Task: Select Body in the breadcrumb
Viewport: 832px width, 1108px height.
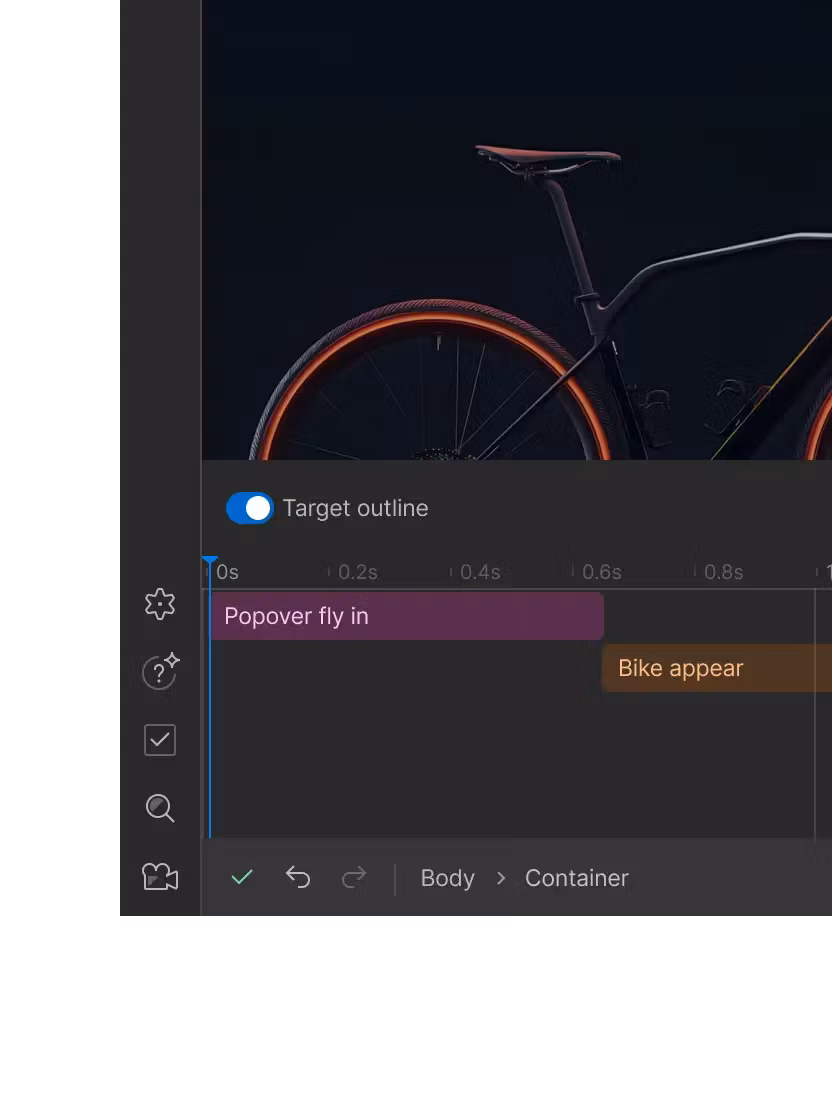Action: point(447,878)
